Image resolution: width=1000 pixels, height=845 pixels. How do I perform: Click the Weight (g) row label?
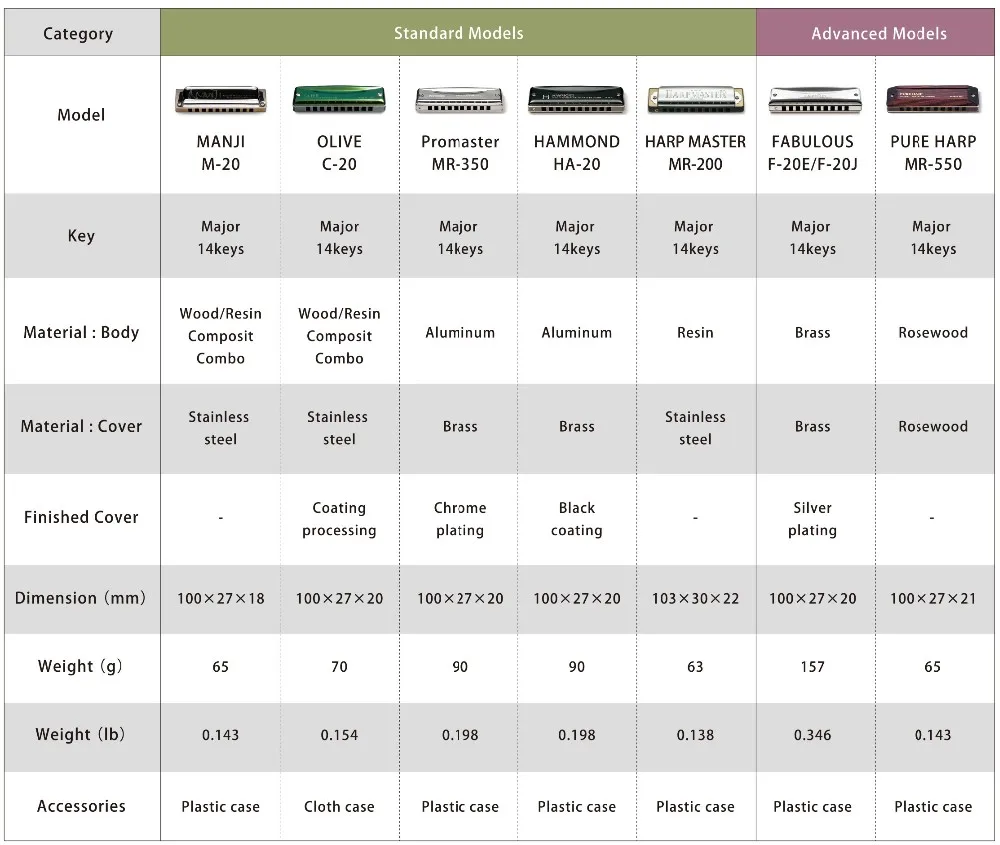(x=80, y=666)
